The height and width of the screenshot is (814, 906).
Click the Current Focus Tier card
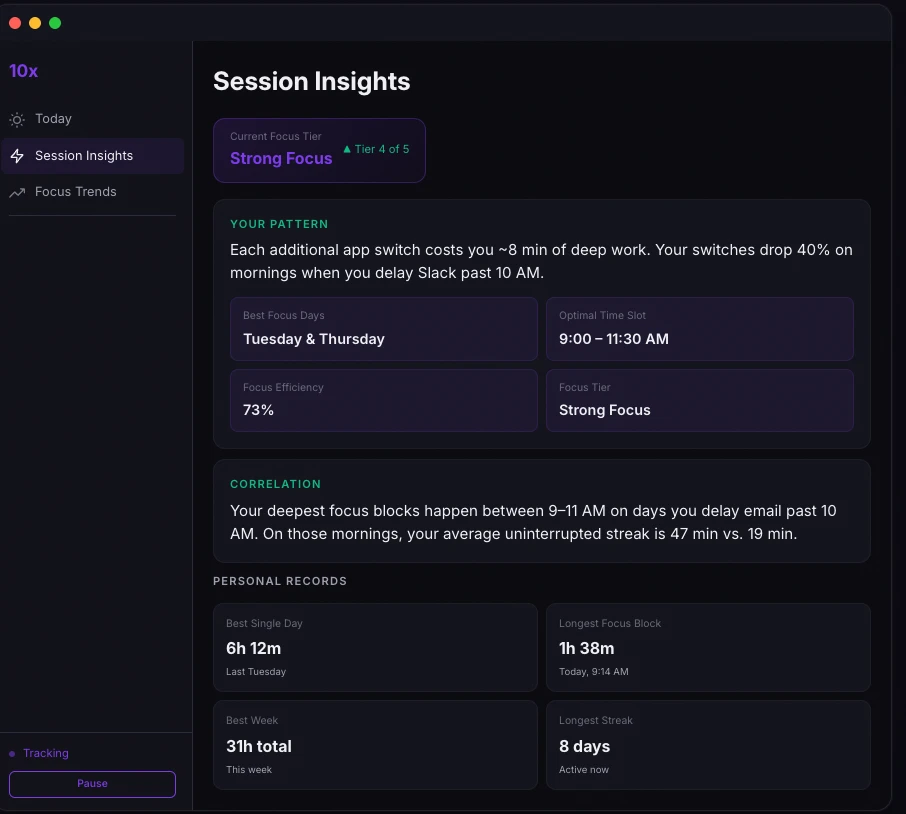319,151
